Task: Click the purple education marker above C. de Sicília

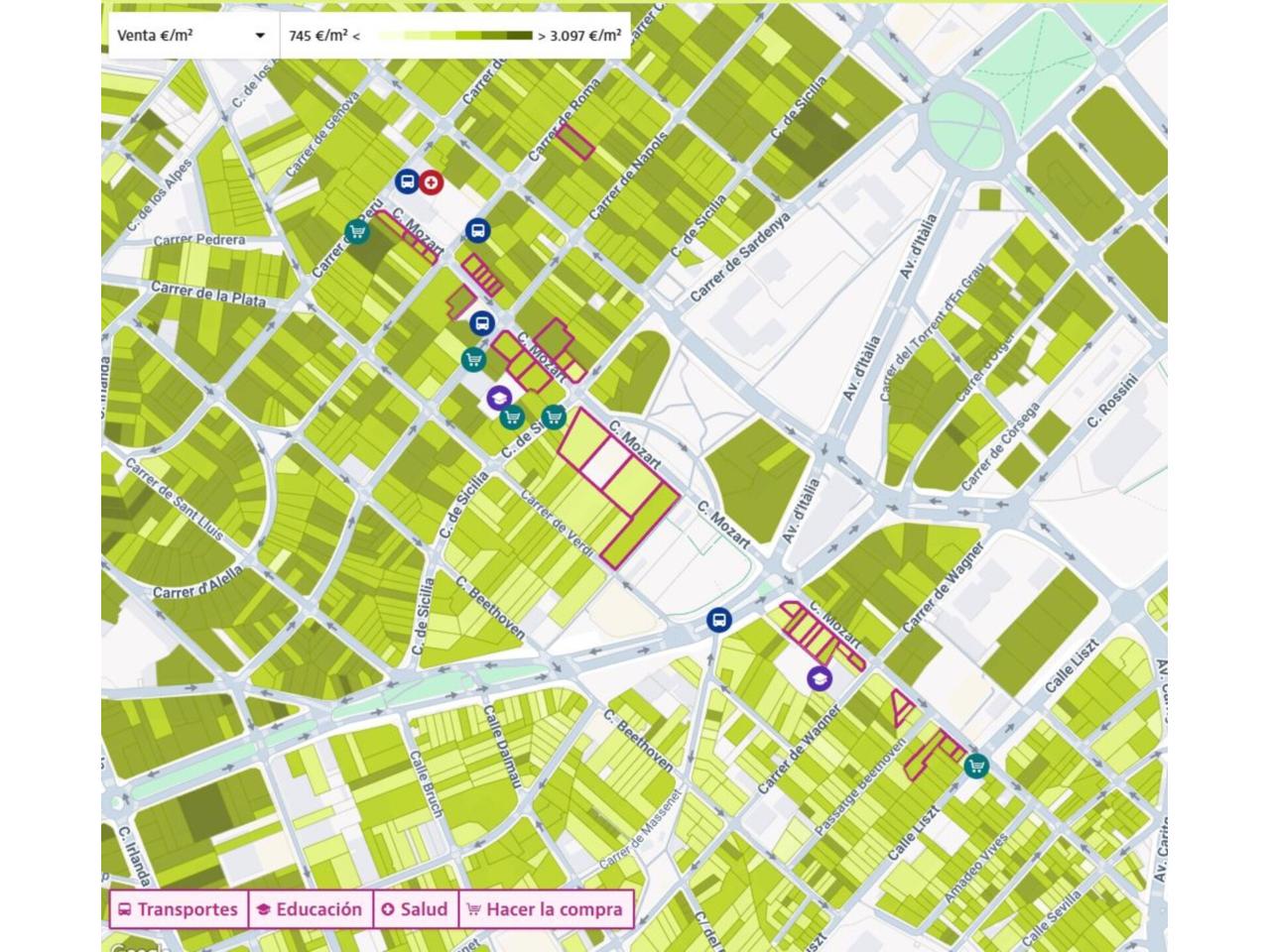Action: (499, 399)
